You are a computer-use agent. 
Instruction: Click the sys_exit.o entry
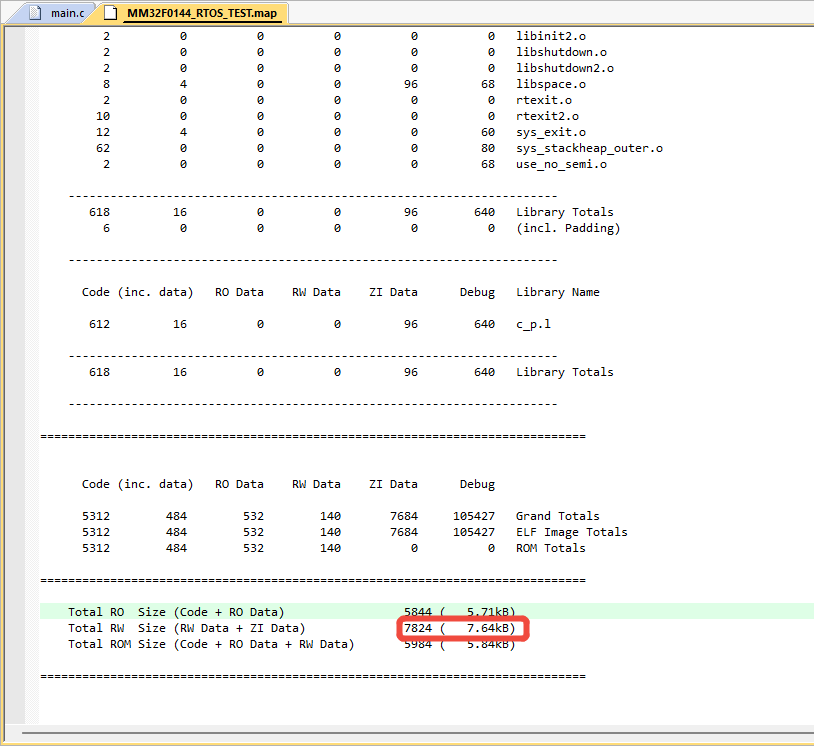pyautogui.click(x=551, y=132)
